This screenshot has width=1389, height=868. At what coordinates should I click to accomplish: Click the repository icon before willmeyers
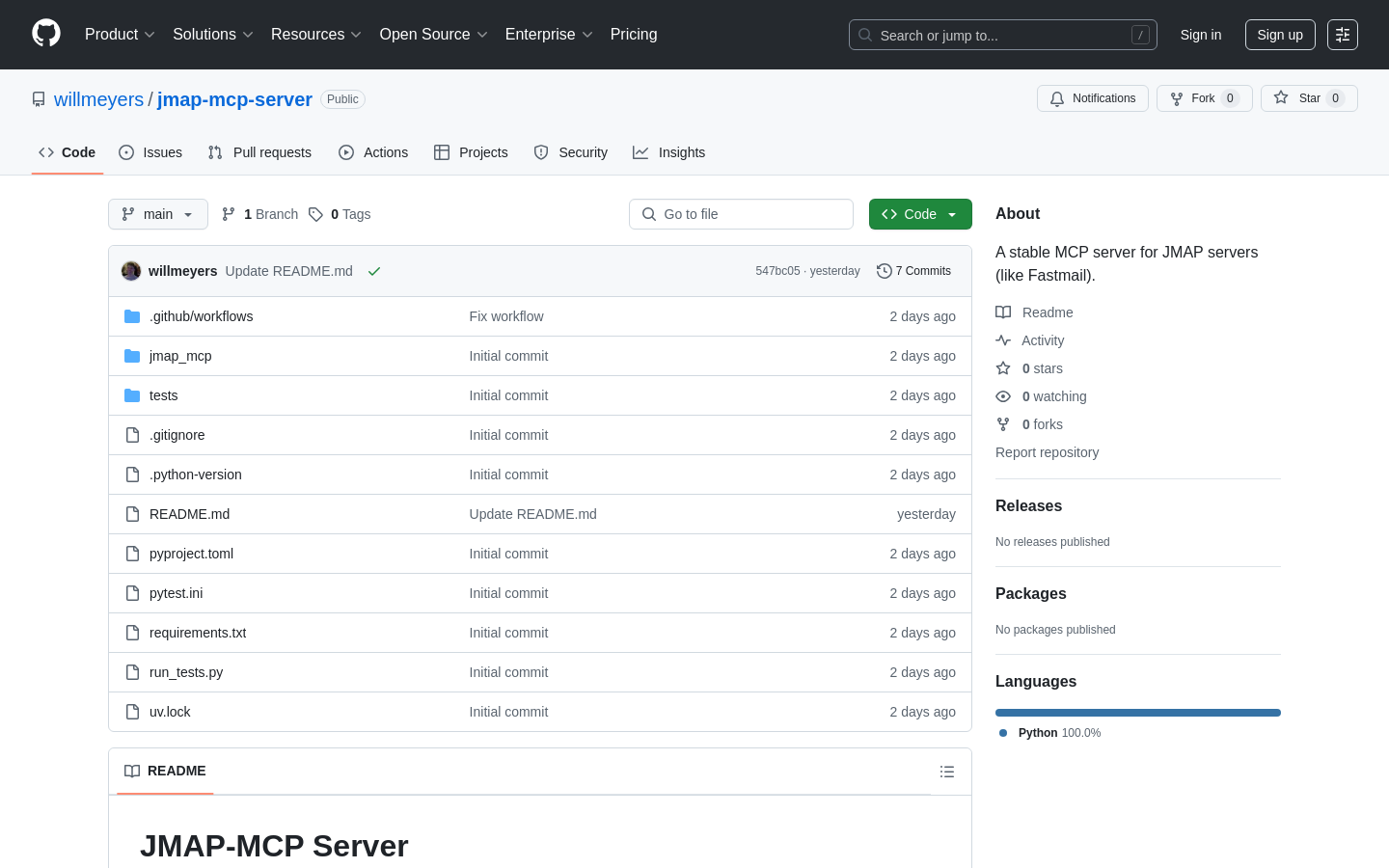coord(39,99)
